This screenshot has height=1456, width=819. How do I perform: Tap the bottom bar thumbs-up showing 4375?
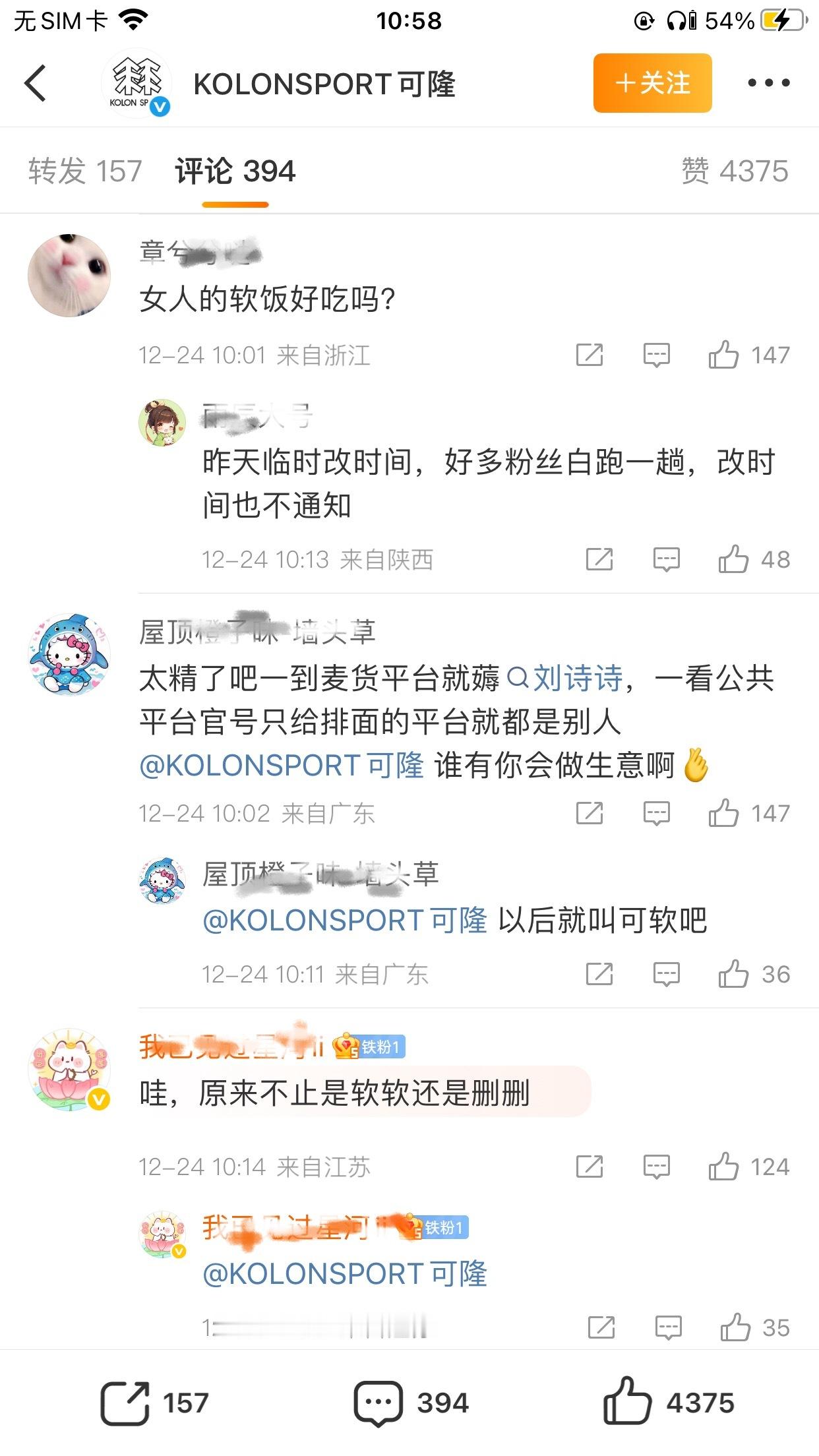point(626,1401)
